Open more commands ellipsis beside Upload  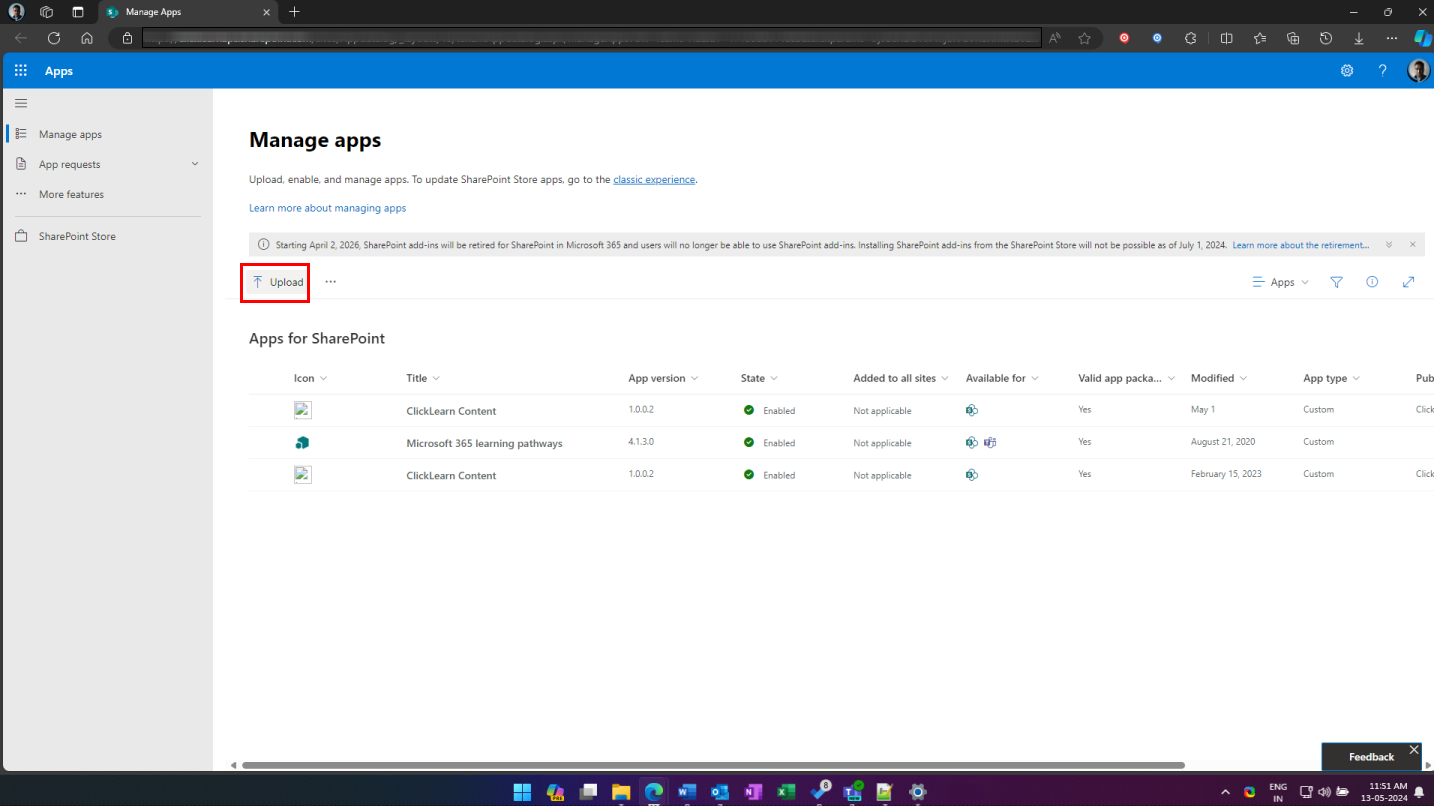(331, 282)
